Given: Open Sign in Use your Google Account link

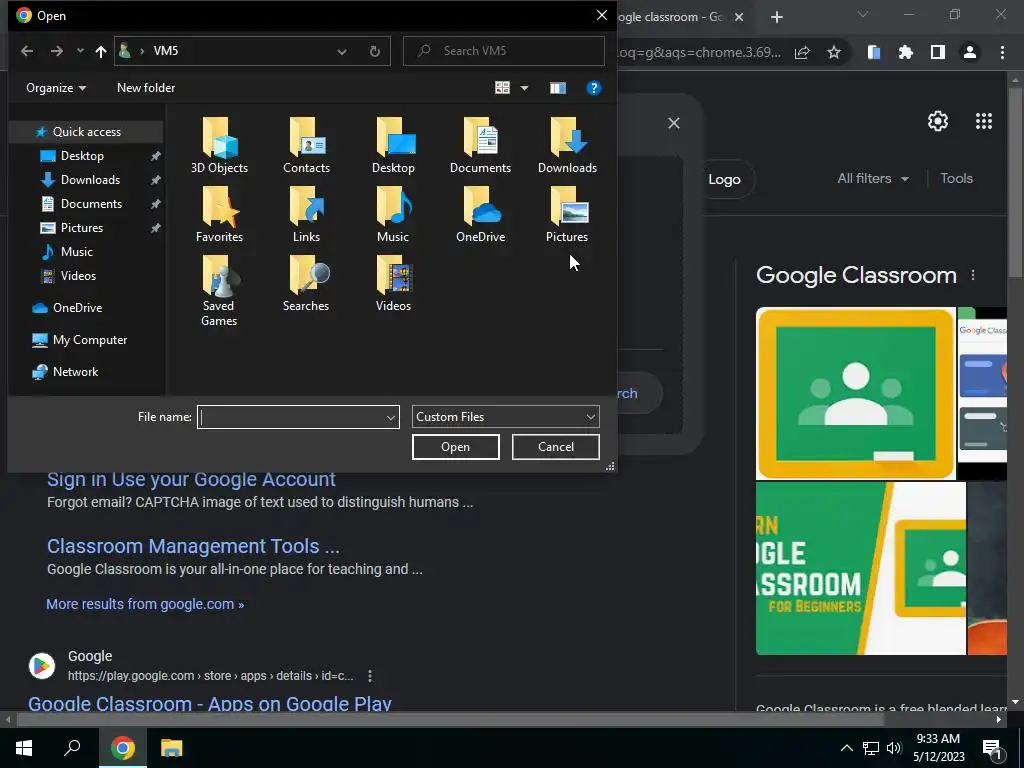Looking at the screenshot, I should 191,479.
